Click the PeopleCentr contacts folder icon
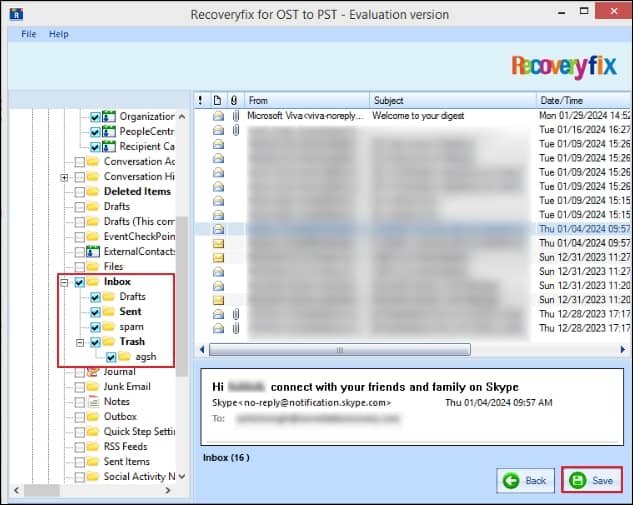Screen dimensions: 633x505 pos(109,132)
